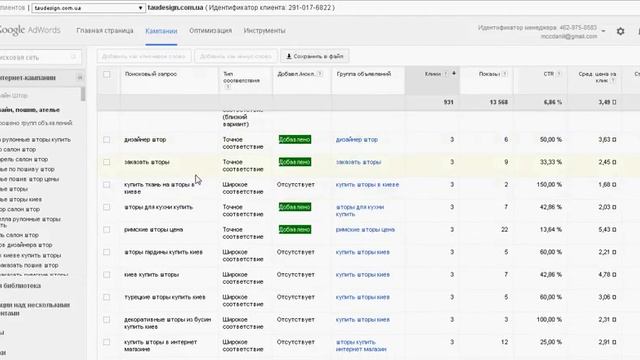Screen dimensions: 640x360
Task: Check the row 'римские шторы цена'
Action: [x=107, y=229]
